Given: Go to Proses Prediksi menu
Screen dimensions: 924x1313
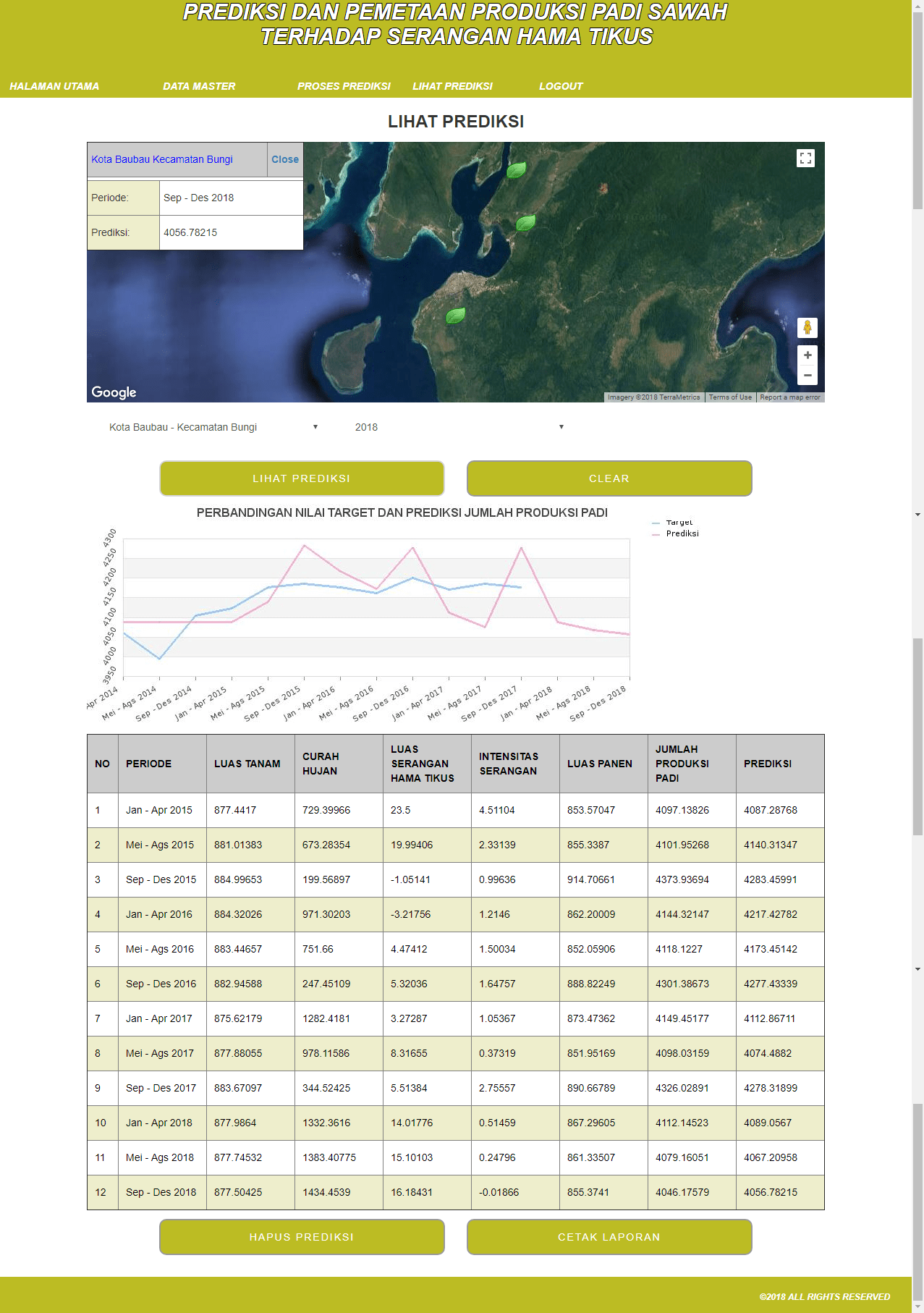Looking at the screenshot, I should pyautogui.click(x=344, y=86).
